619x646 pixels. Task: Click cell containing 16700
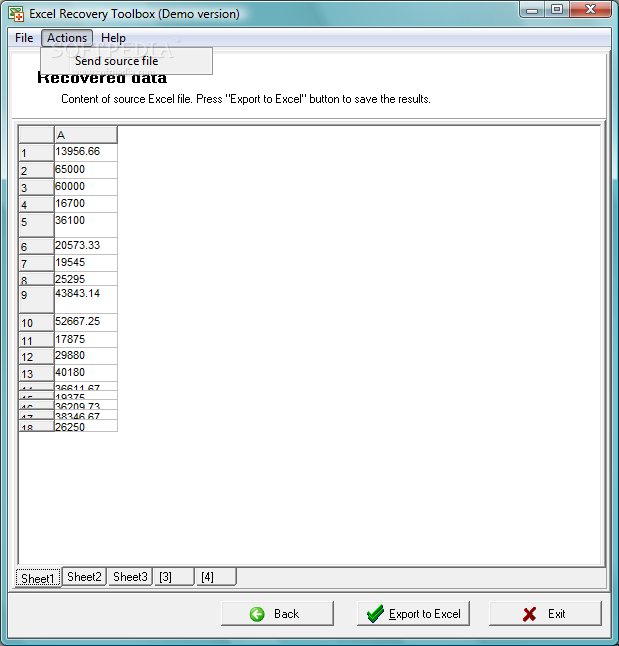86,204
